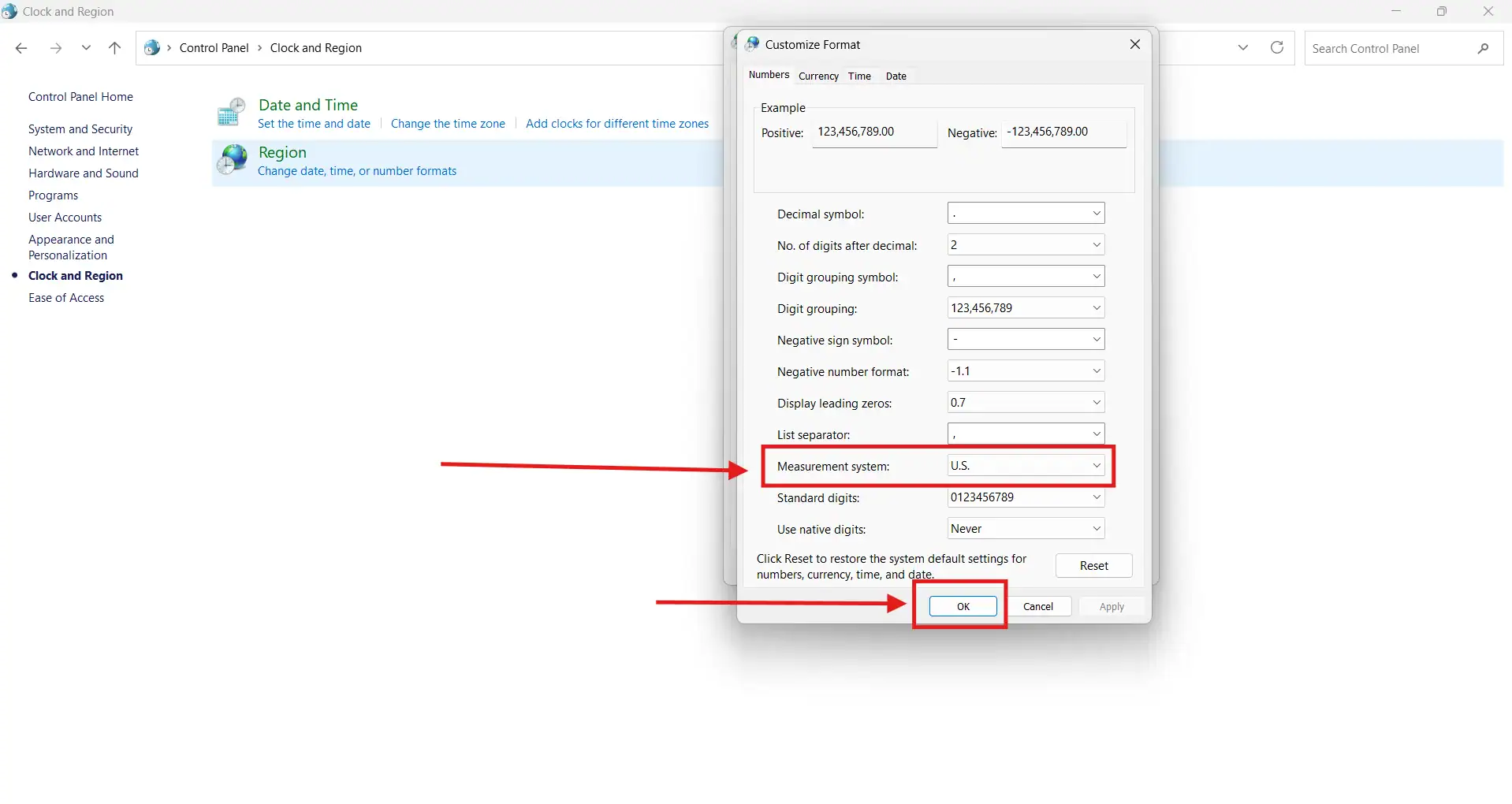Click the Refresh icon in address bar
This screenshot has height=804, width=1512.
click(1276, 48)
